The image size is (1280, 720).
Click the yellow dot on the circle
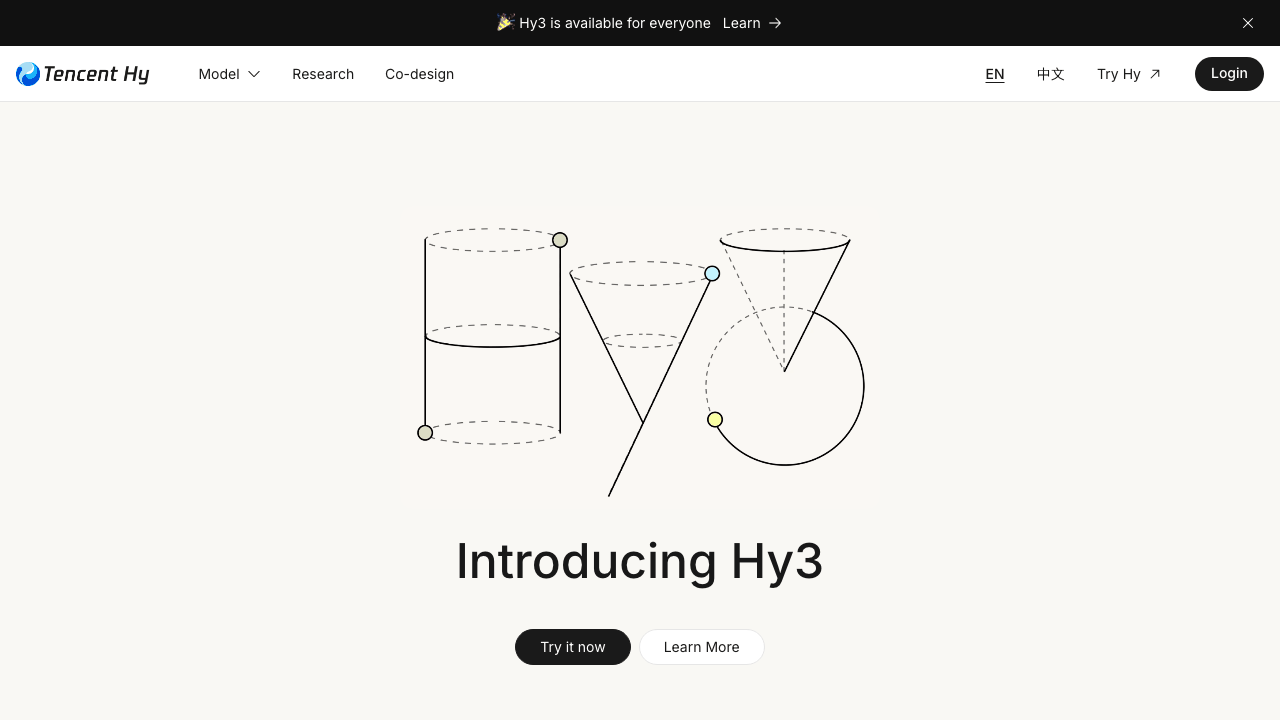715,420
